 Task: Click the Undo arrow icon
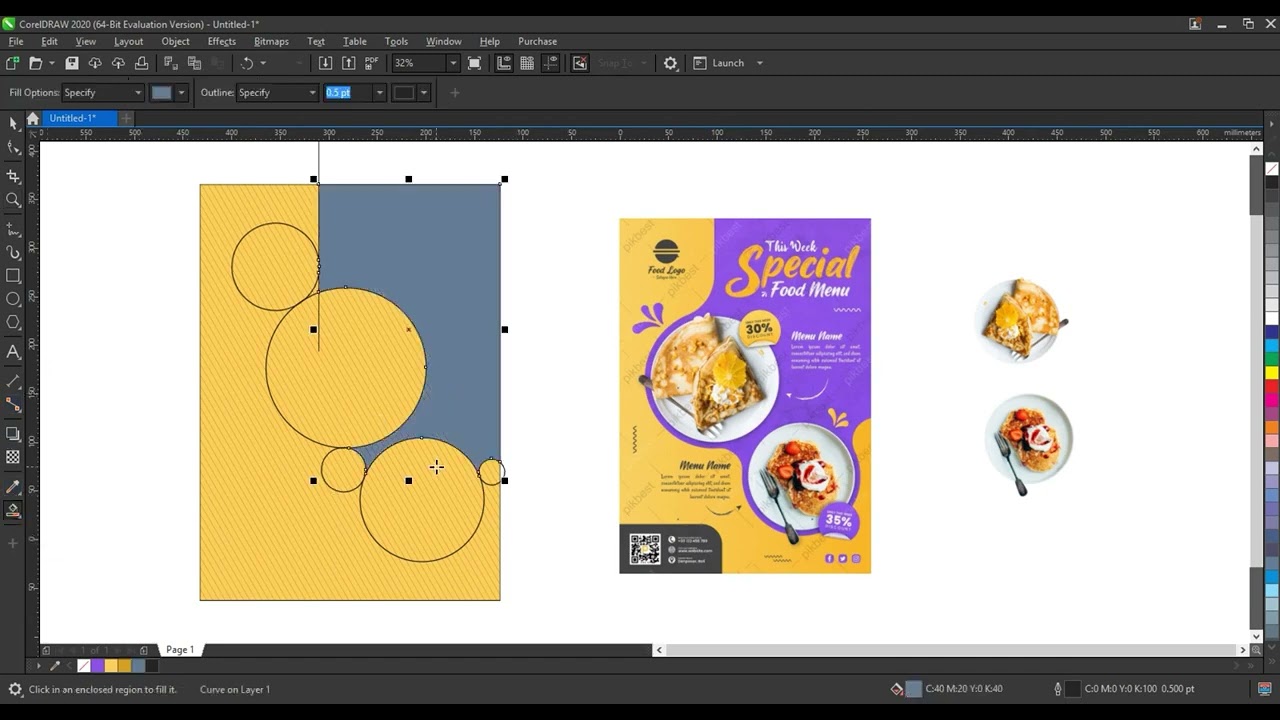(x=247, y=63)
